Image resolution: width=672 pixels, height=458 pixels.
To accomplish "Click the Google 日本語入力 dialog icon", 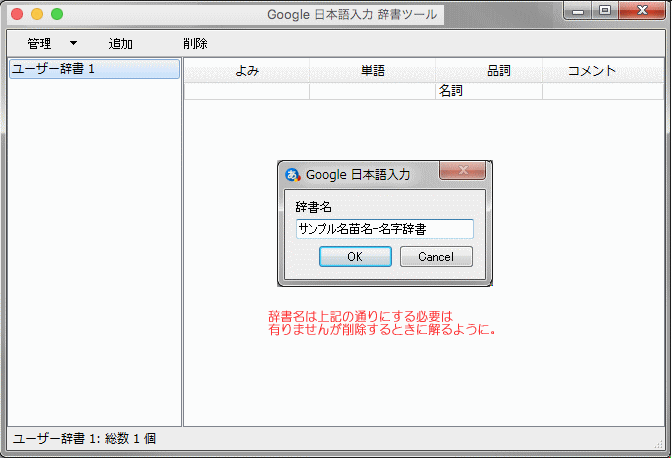I will click(292, 174).
